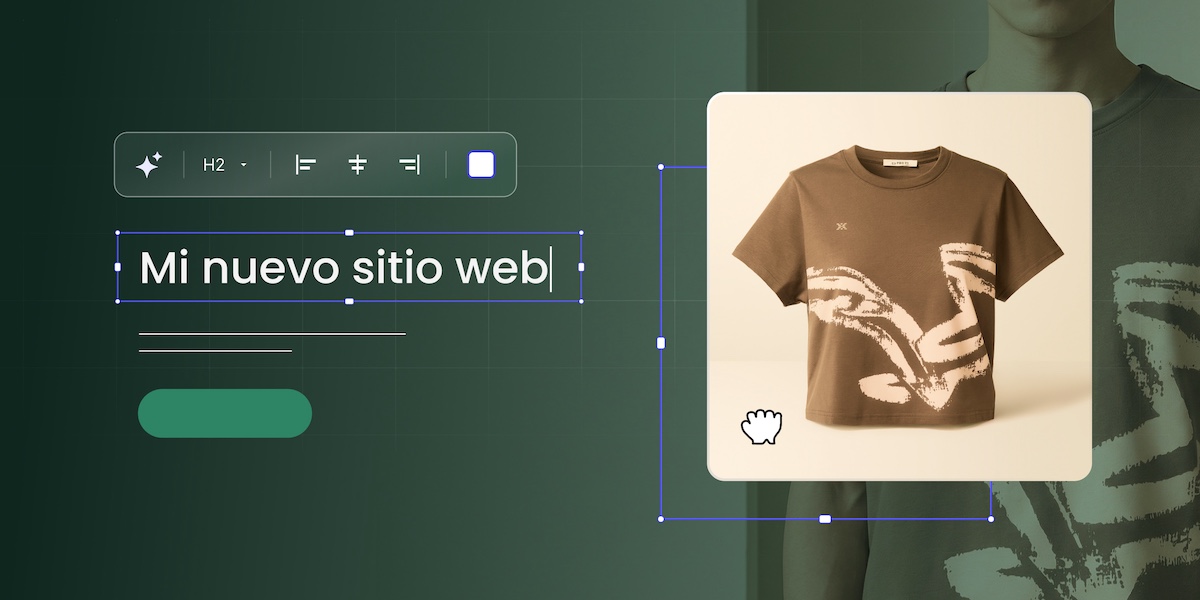Click the align-left text icon
The image size is (1200, 600).
click(x=305, y=163)
